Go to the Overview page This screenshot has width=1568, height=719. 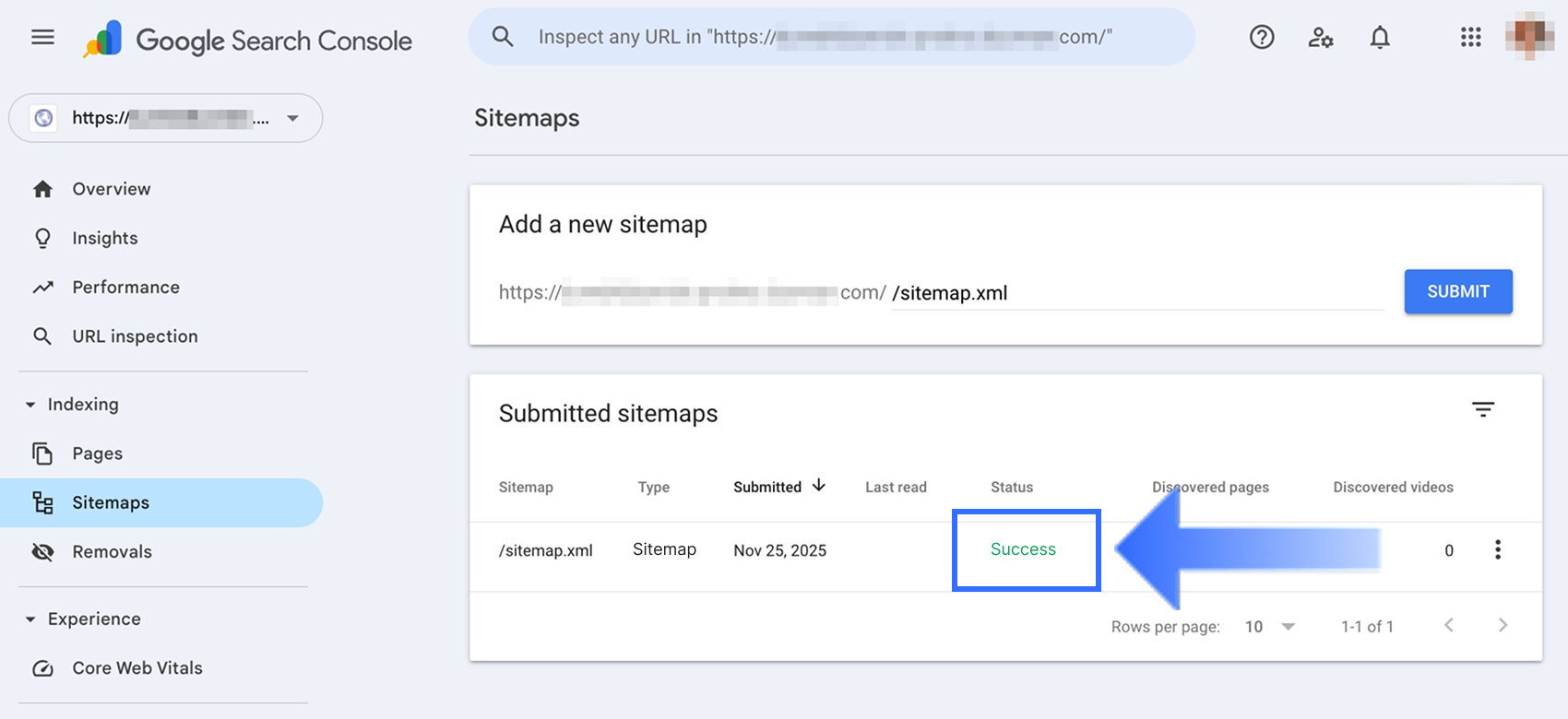click(111, 189)
